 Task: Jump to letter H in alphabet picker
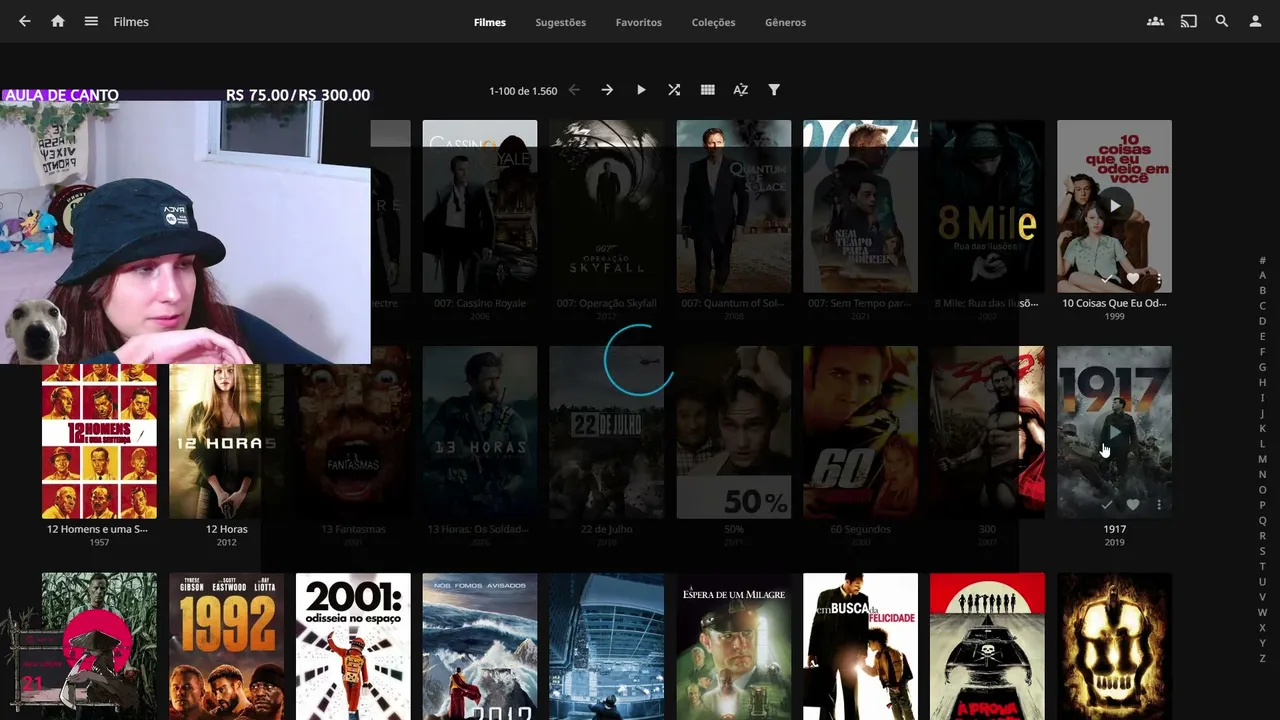point(1263,383)
